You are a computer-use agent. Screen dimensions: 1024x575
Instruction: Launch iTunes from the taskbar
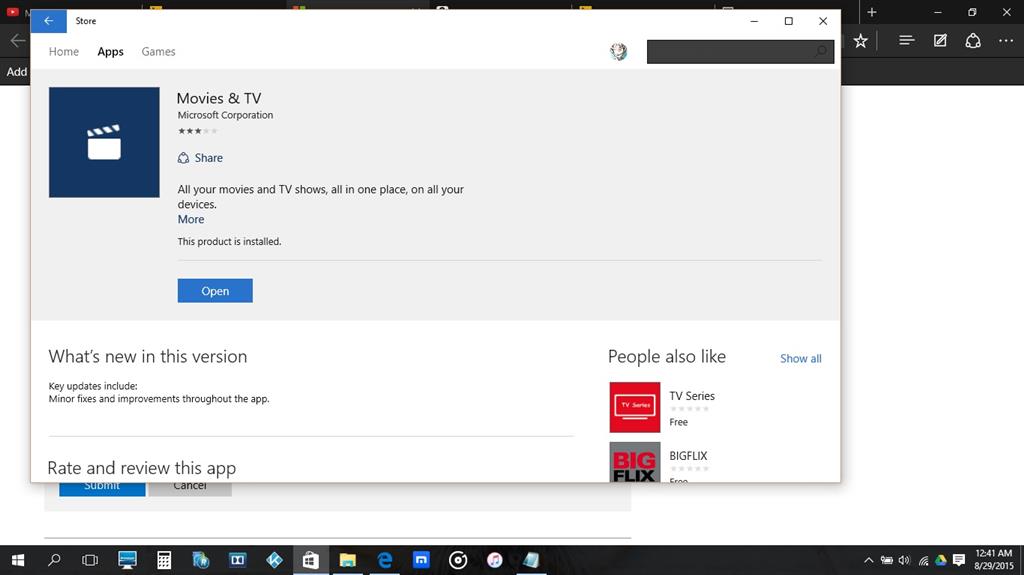494,560
